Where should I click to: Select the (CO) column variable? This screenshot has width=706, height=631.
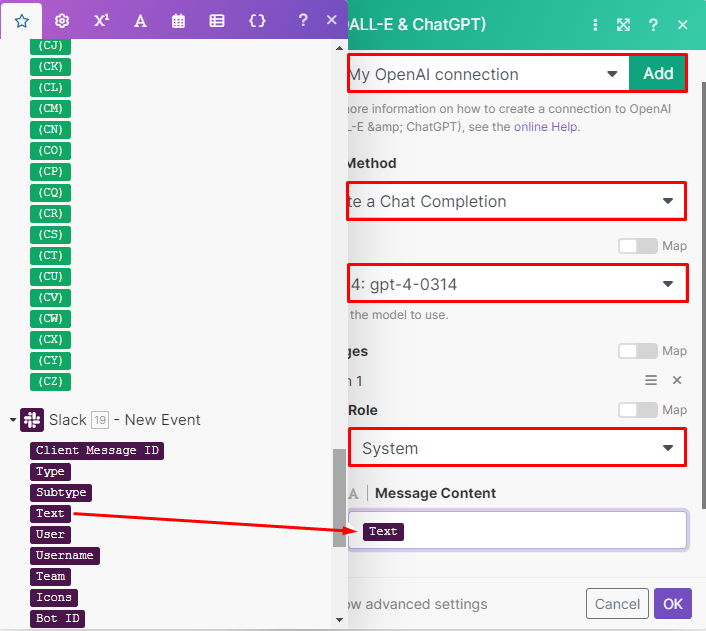(50, 150)
